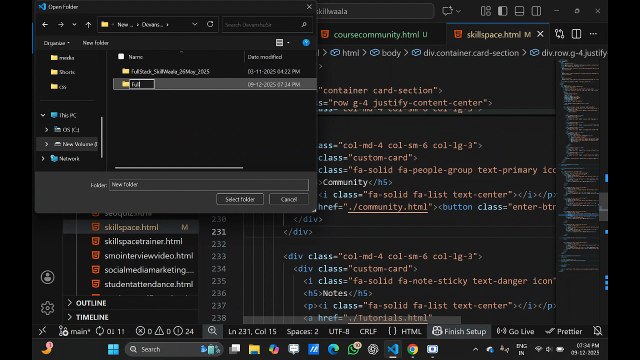
Task: Go back in Open Folder dialog
Action: click(45, 25)
